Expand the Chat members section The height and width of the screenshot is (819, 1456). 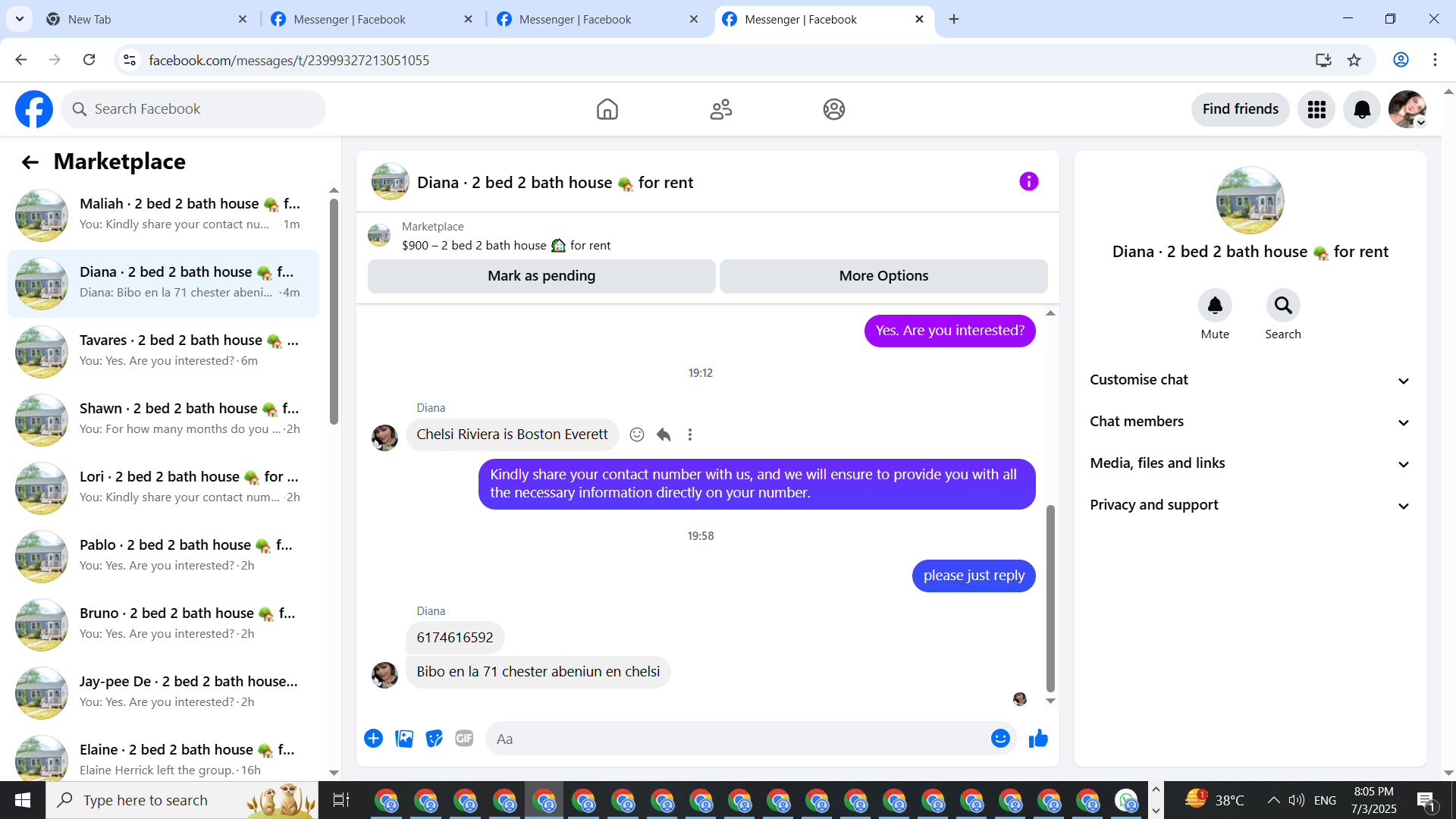tap(1250, 422)
